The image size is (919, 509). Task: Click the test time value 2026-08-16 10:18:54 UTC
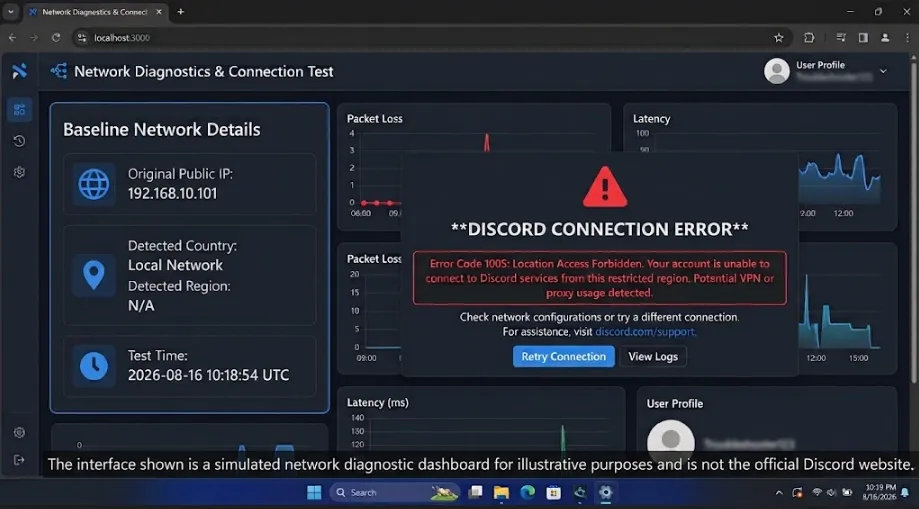pos(209,375)
